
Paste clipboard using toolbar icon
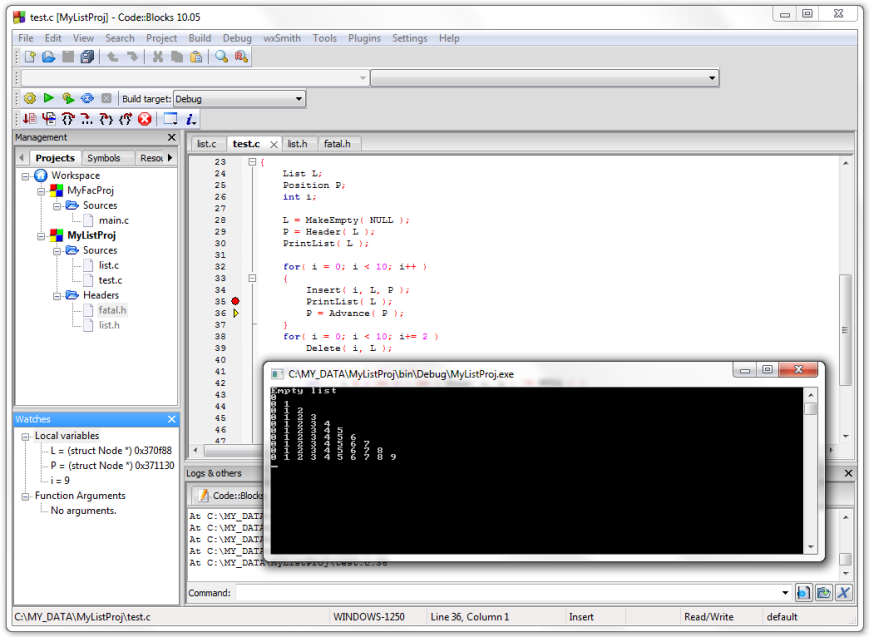tap(196, 57)
